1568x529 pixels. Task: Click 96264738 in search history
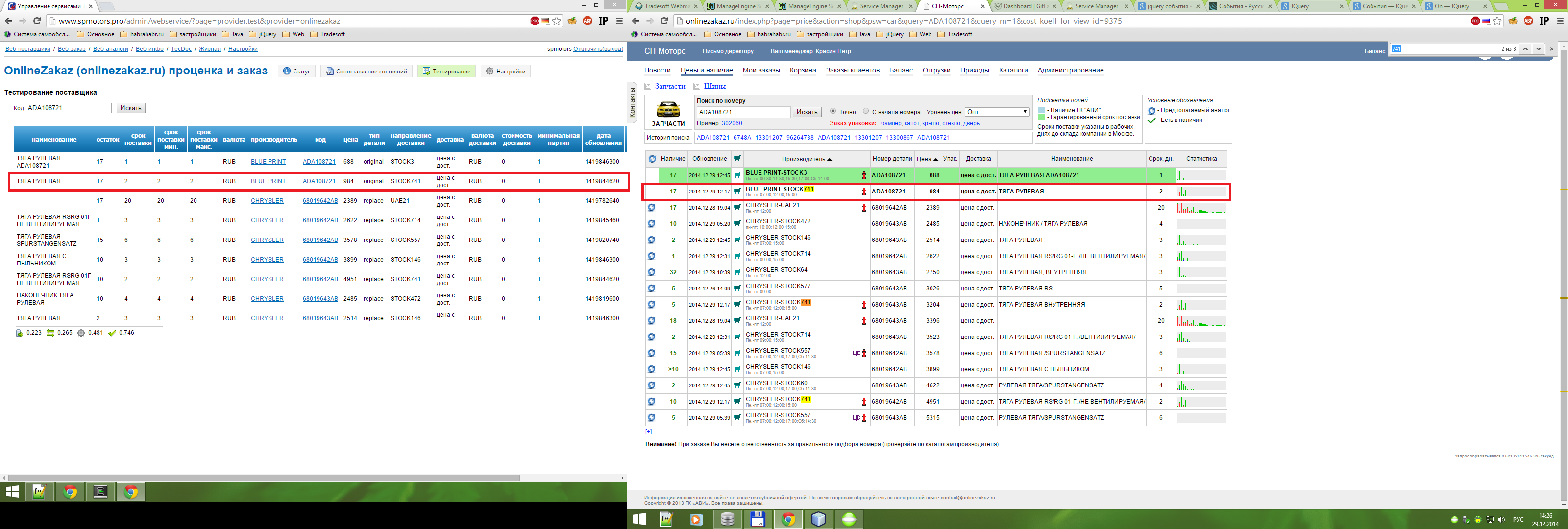[800, 138]
